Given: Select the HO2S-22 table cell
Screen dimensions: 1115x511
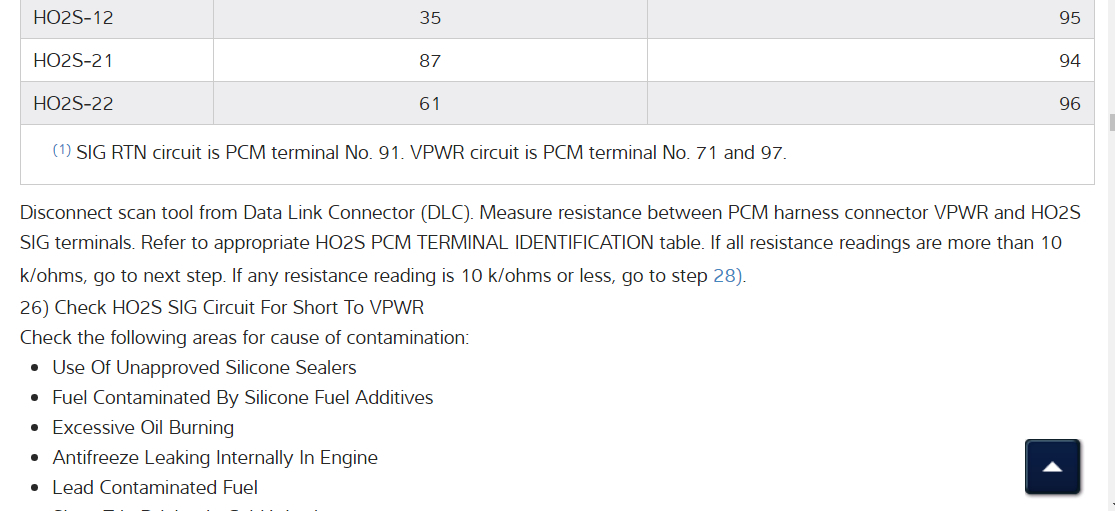Looking at the screenshot, I should click(73, 103).
